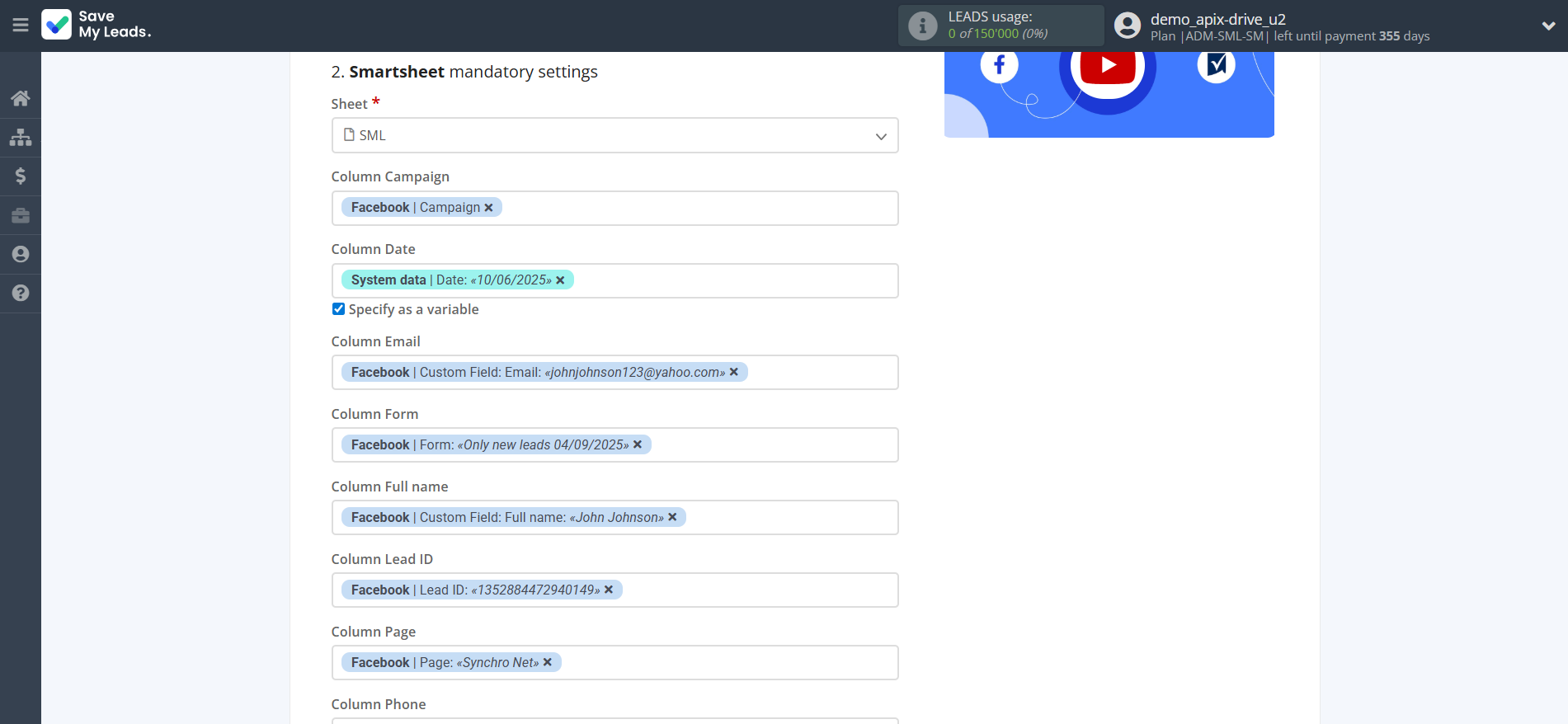Delete the Lead ID tag
Image resolution: width=1568 pixels, height=724 pixels.
pyautogui.click(x=609, y=590)
